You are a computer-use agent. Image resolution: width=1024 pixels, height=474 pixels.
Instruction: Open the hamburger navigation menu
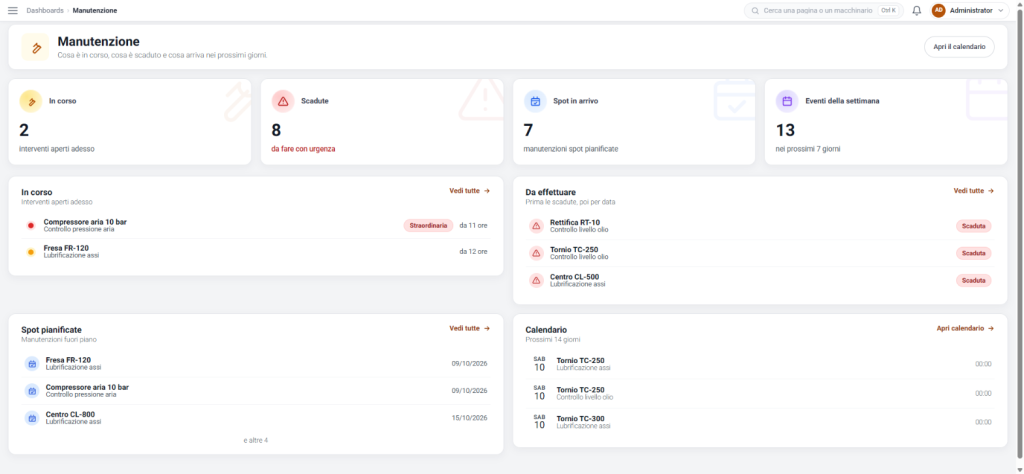12,10
